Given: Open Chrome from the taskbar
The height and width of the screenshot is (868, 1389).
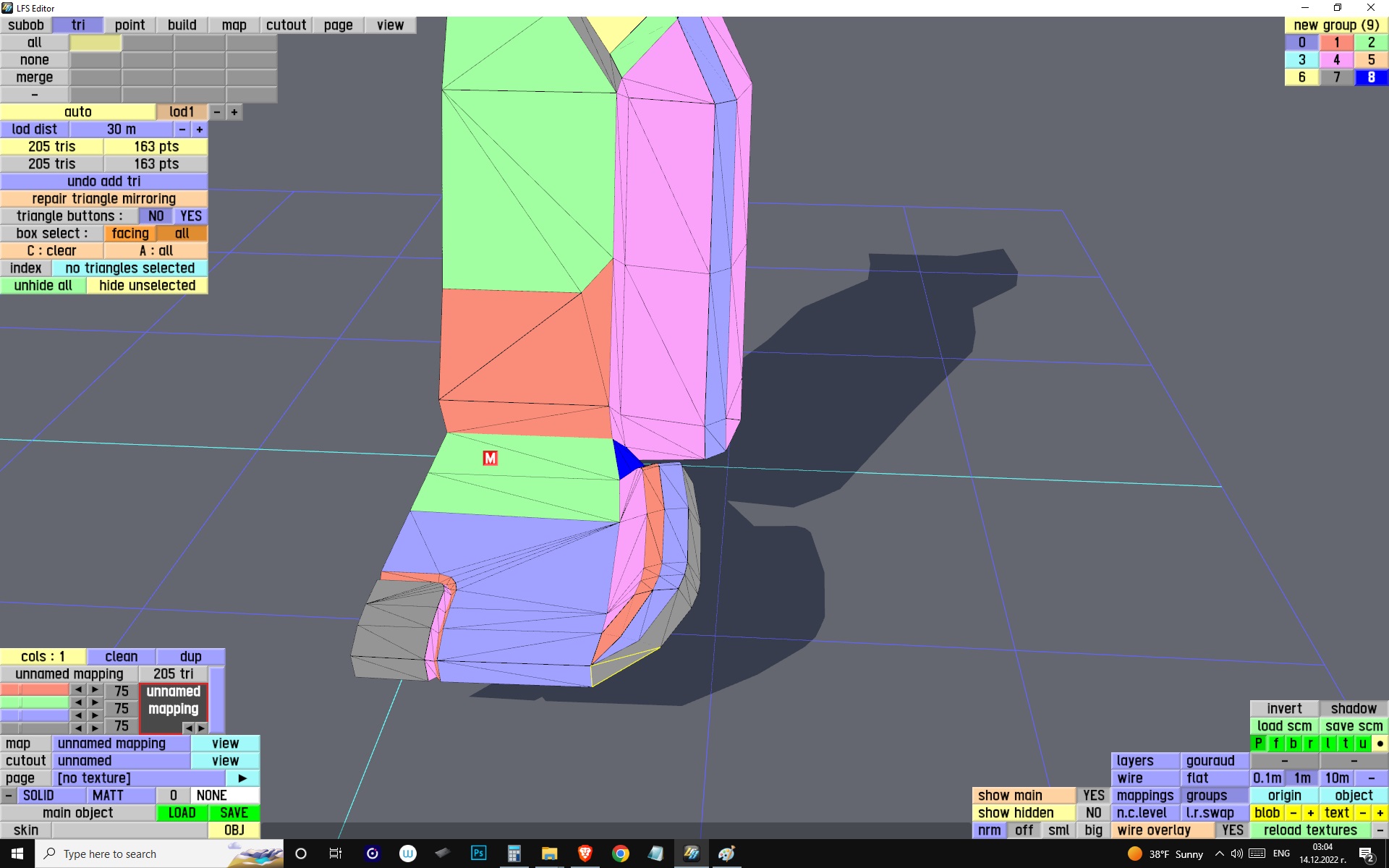Looking at the screenshot, I should pyautogui.click(x=620, y=854).
